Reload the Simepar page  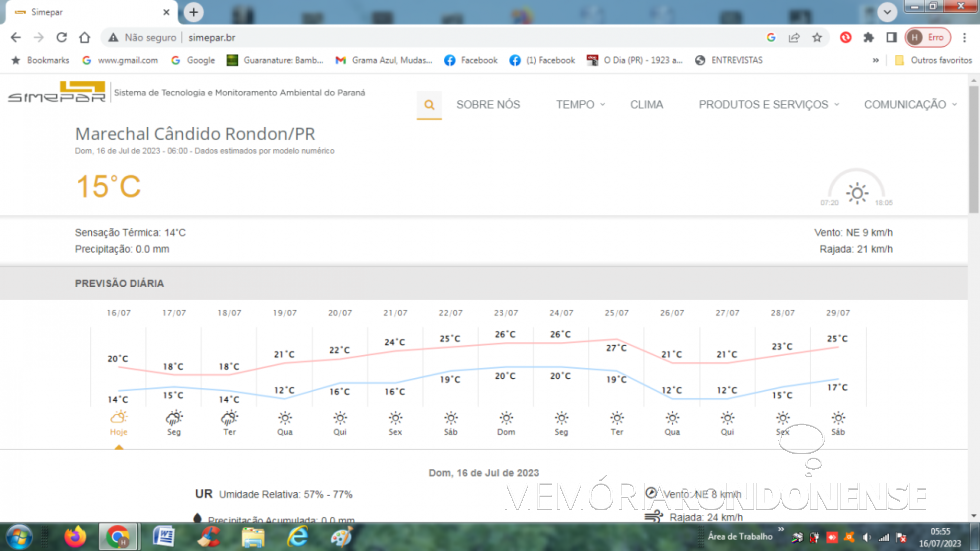(62, 37)
